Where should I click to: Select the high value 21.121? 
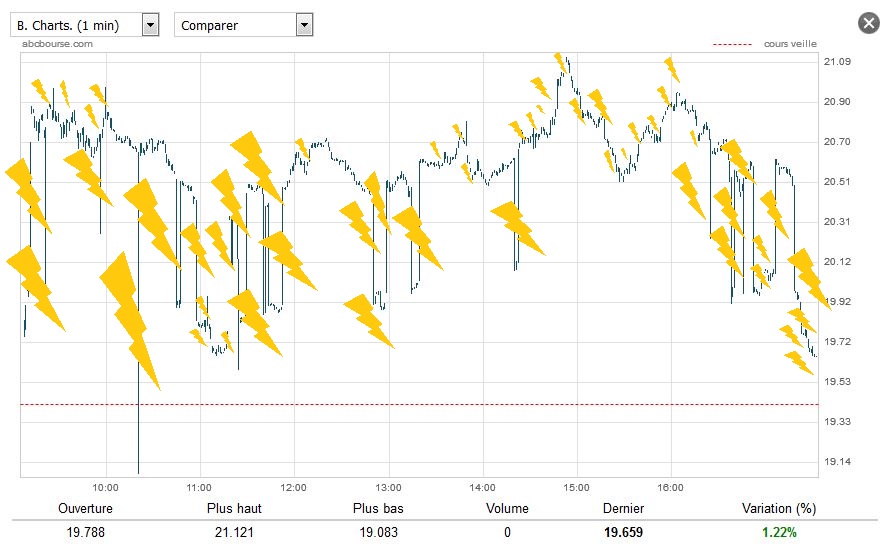point(234,532)
